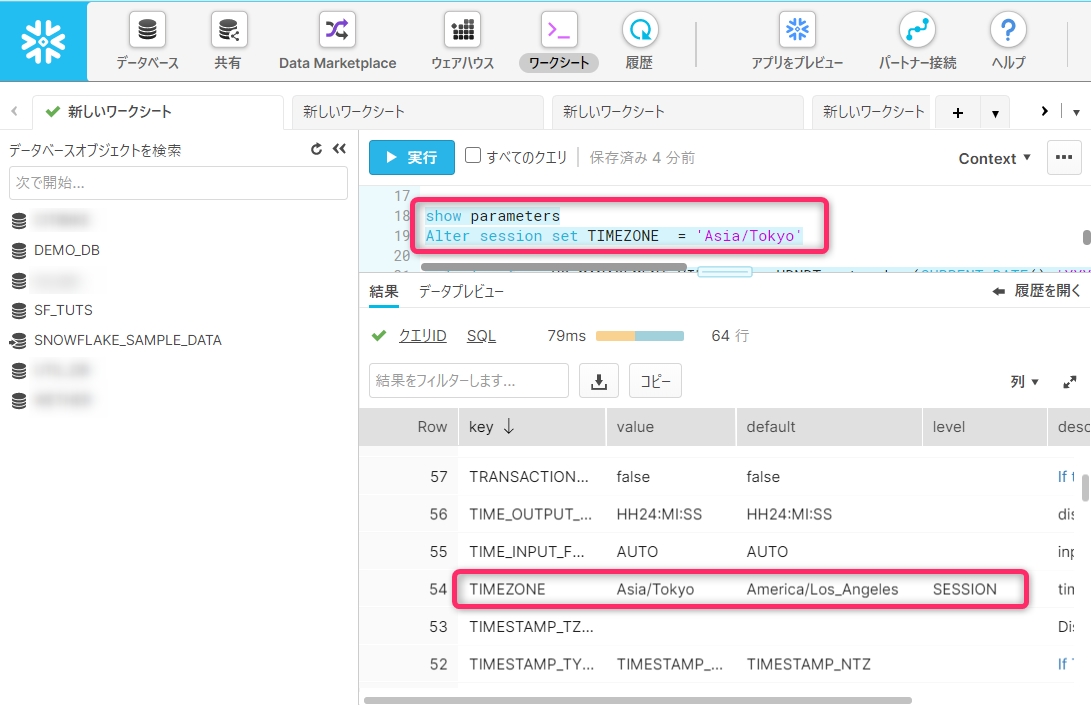This screenshot has width=1091, height=705.
Task: Open the worksheet more-options (...) menu
Action: [x=1064, y=157]
